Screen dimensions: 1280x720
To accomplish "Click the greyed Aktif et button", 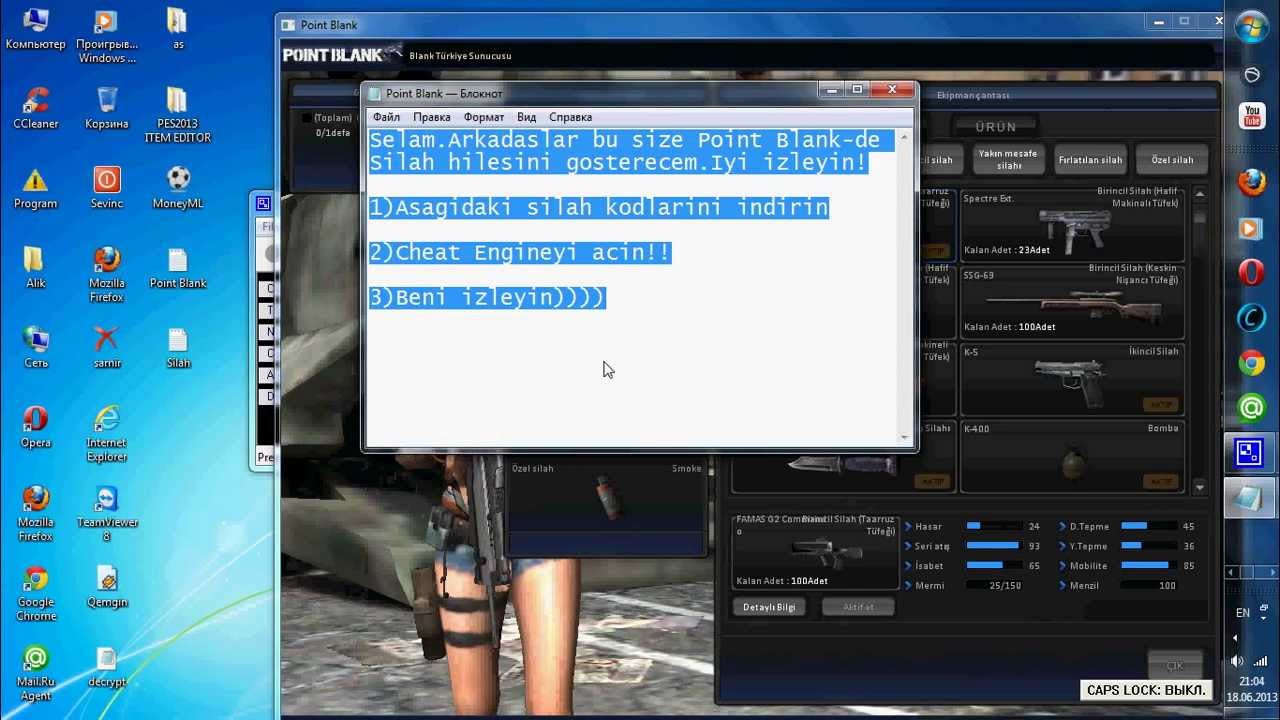I will tap(858, 607).
